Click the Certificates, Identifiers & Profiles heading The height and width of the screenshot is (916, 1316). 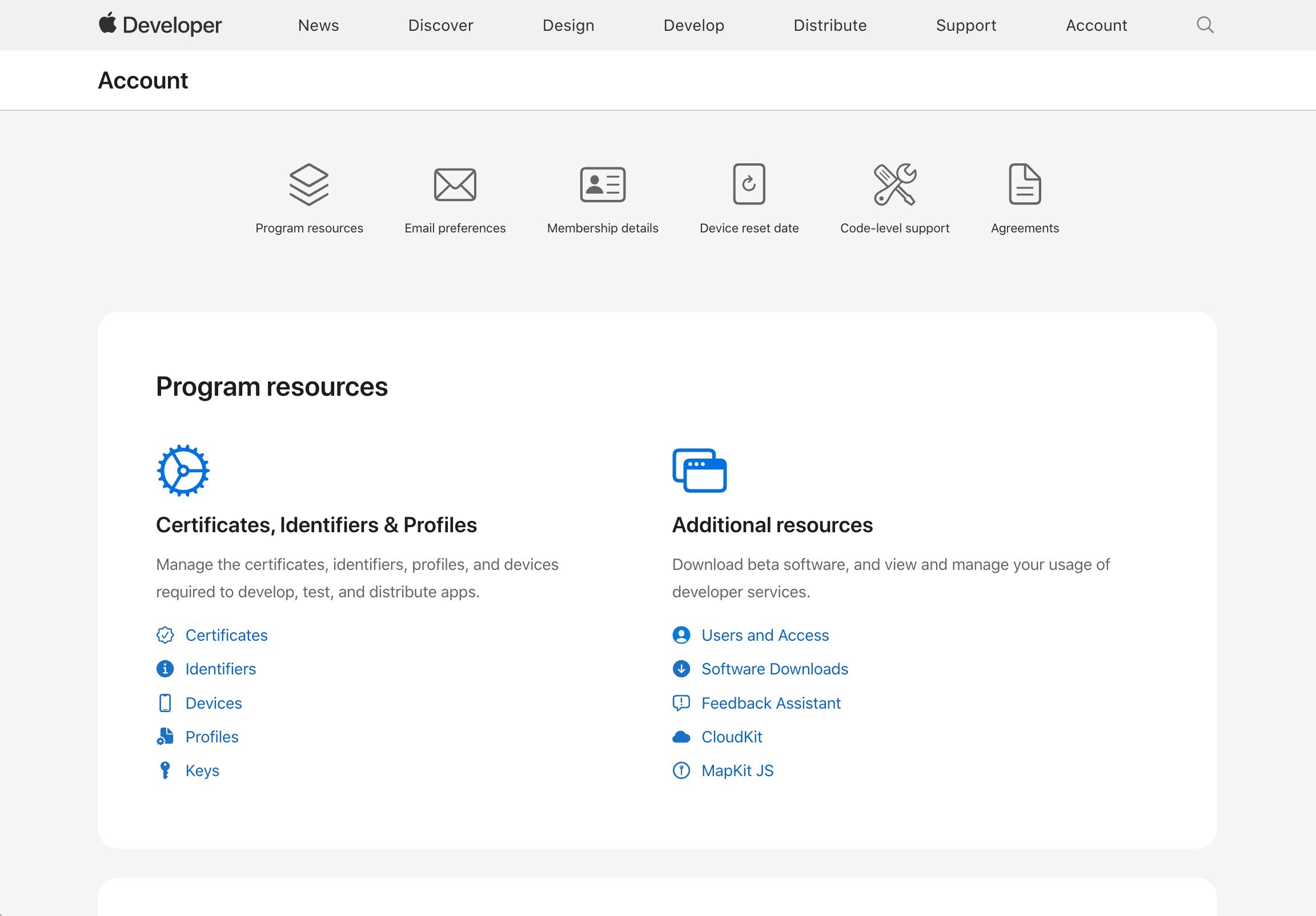point(316,525)
